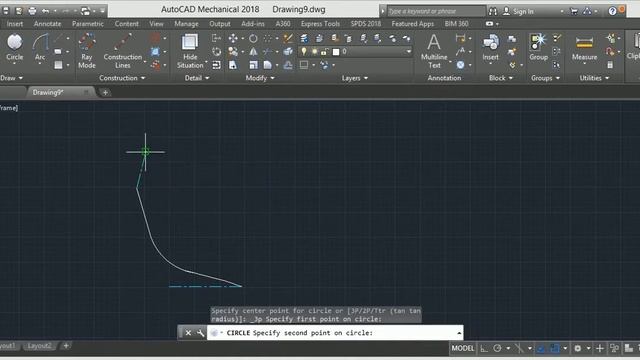Toggle the layer freeze sun icon
This screenshot has width=640, height=360.
tap(314, 51)
